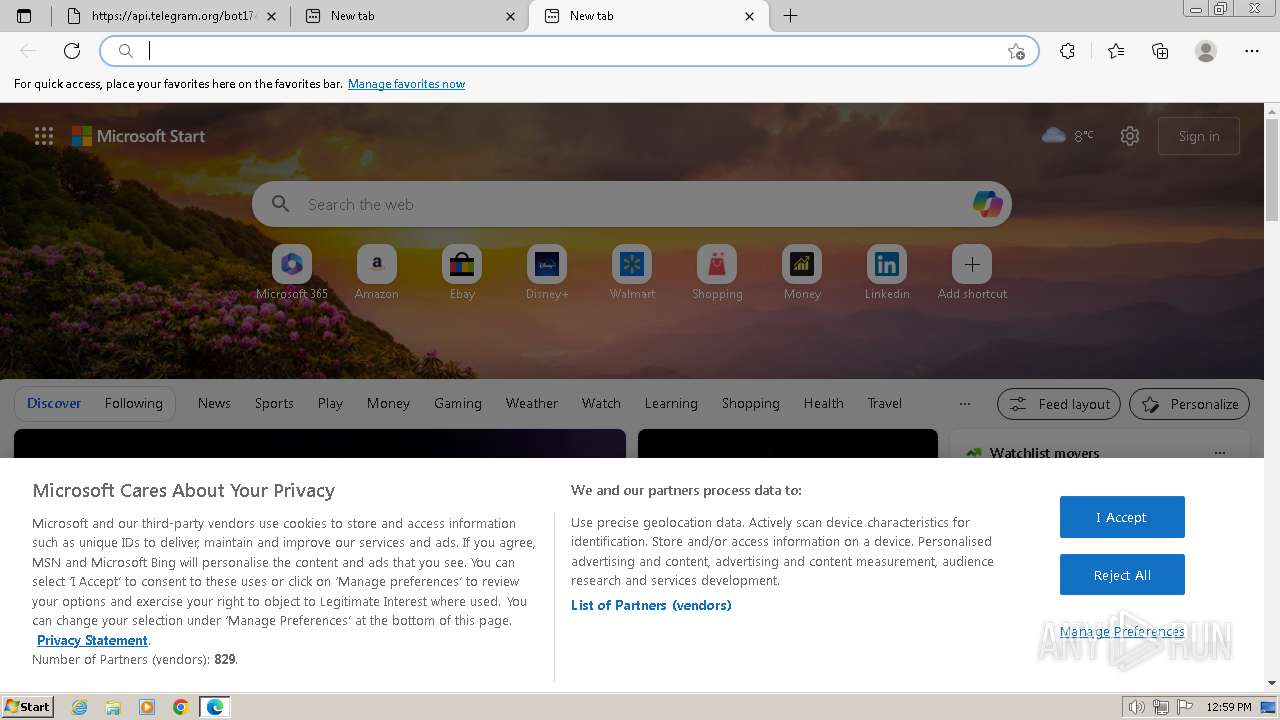
Task: Open the Microsoft 365 shortcut
Action: coord(292,272)
